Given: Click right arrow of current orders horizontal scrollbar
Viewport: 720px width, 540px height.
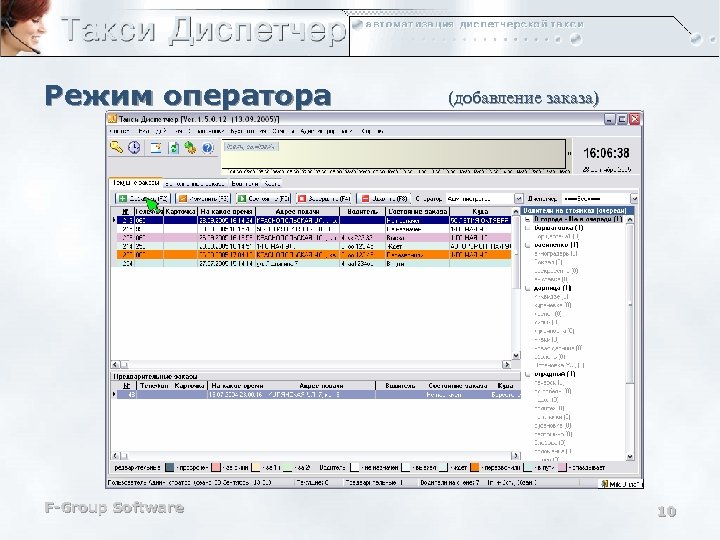Looking at the screenshot, I should 506,365.
